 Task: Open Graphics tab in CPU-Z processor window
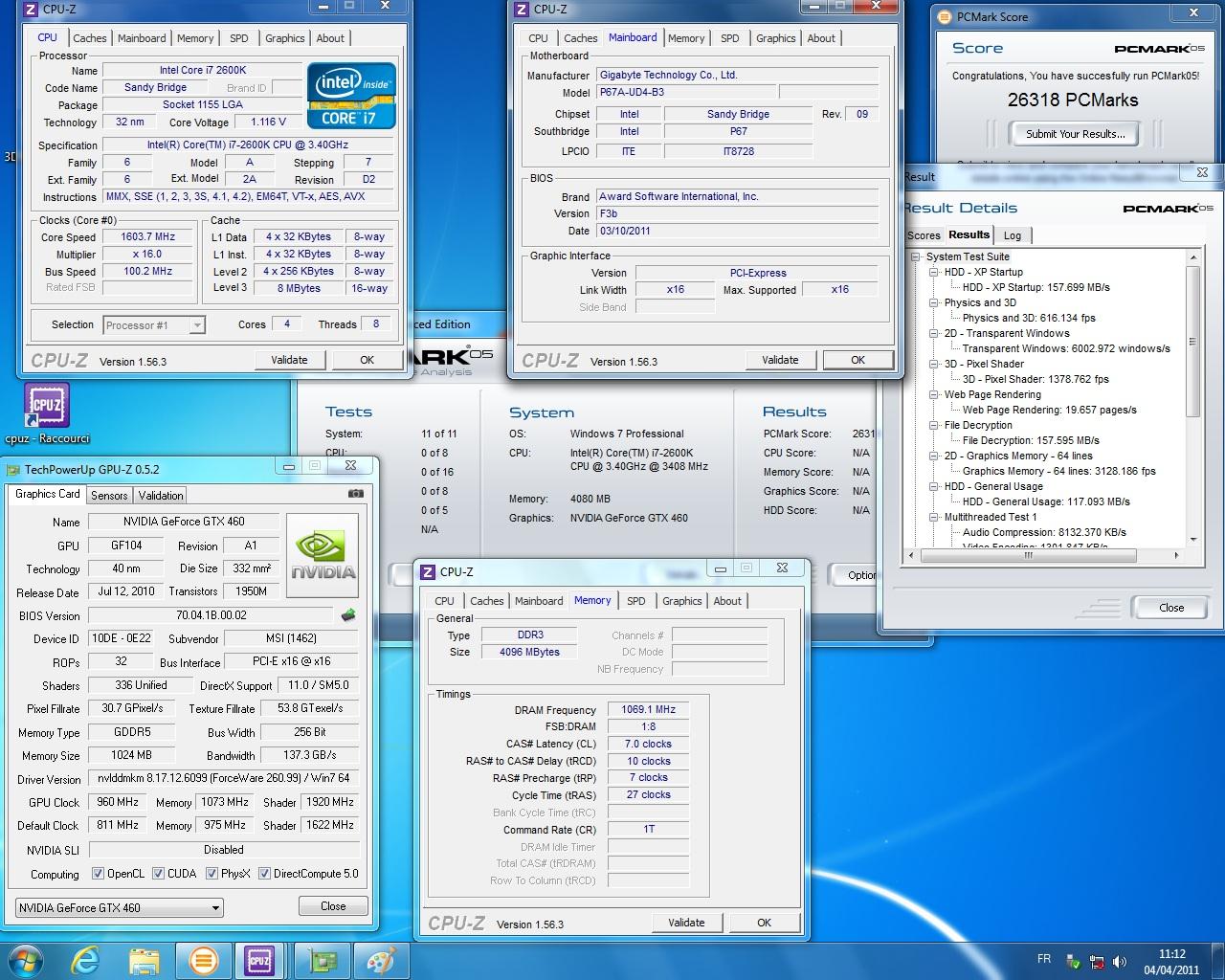point(285,38)
